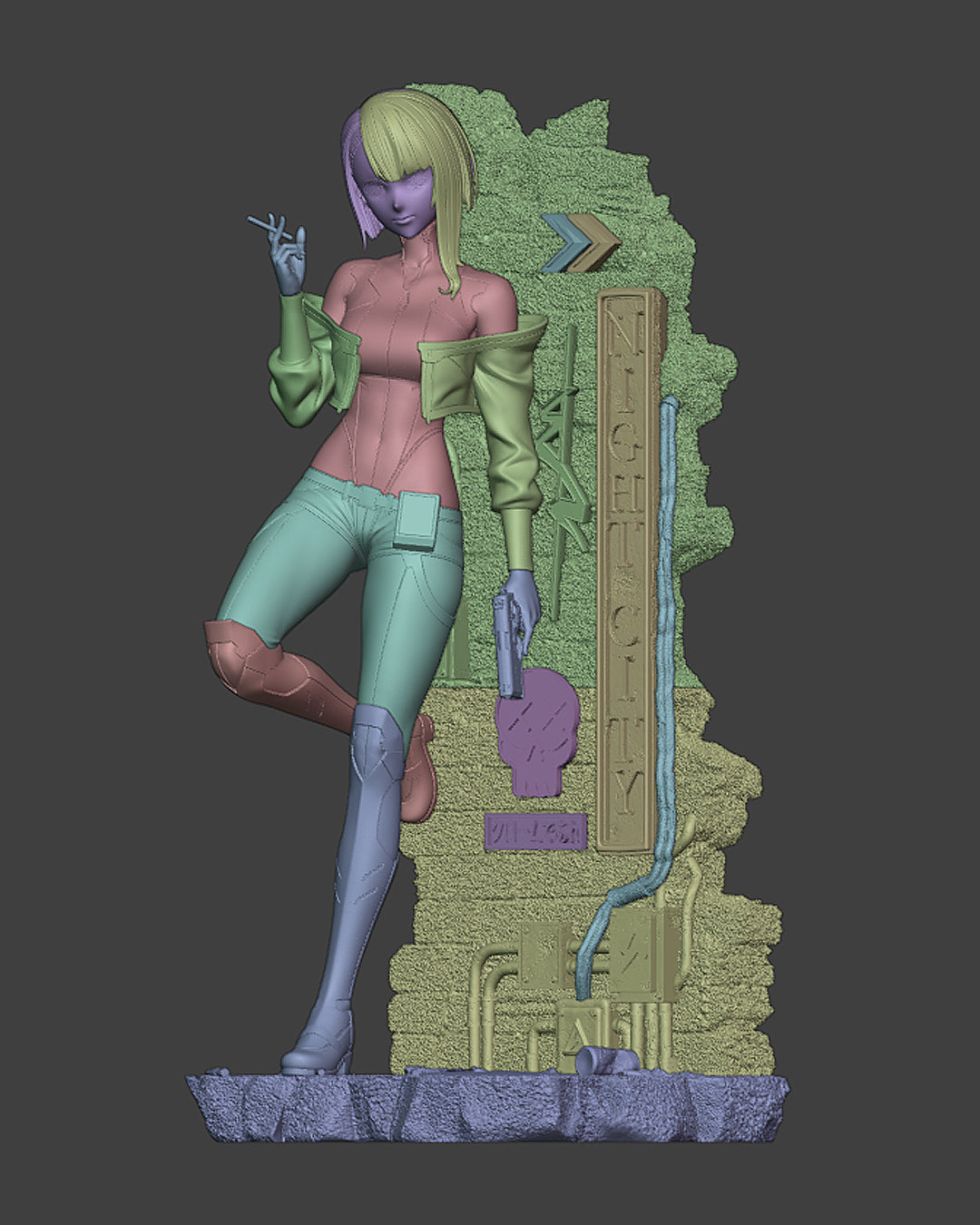This screenshot has height=1225, width=980.
Task: Select the small purple plate below the skull
Action: [536, 830]
